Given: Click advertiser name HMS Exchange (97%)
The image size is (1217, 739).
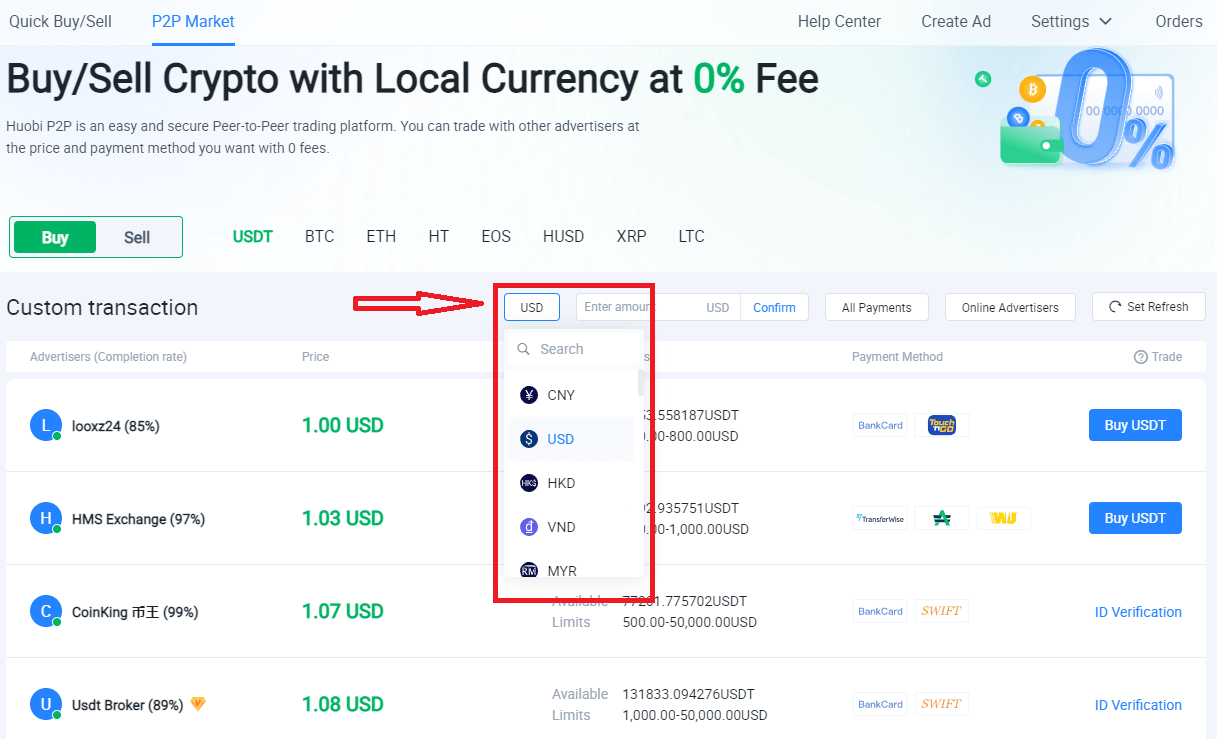Looking at the screenshot, I should click(138, 519).
